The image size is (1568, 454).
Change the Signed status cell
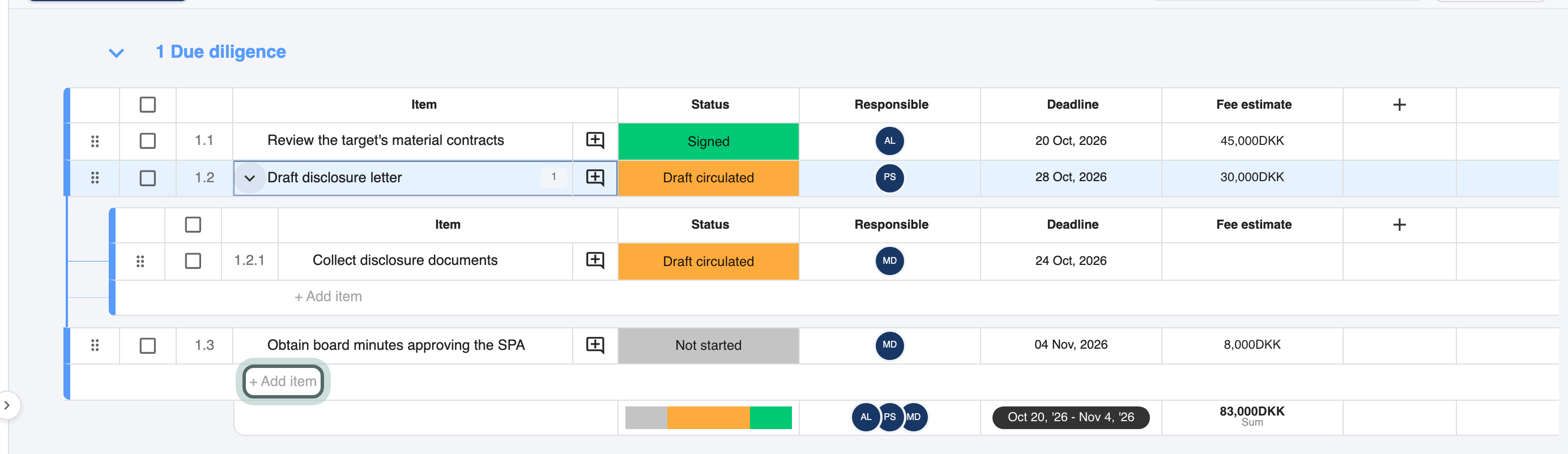[708, 141]
